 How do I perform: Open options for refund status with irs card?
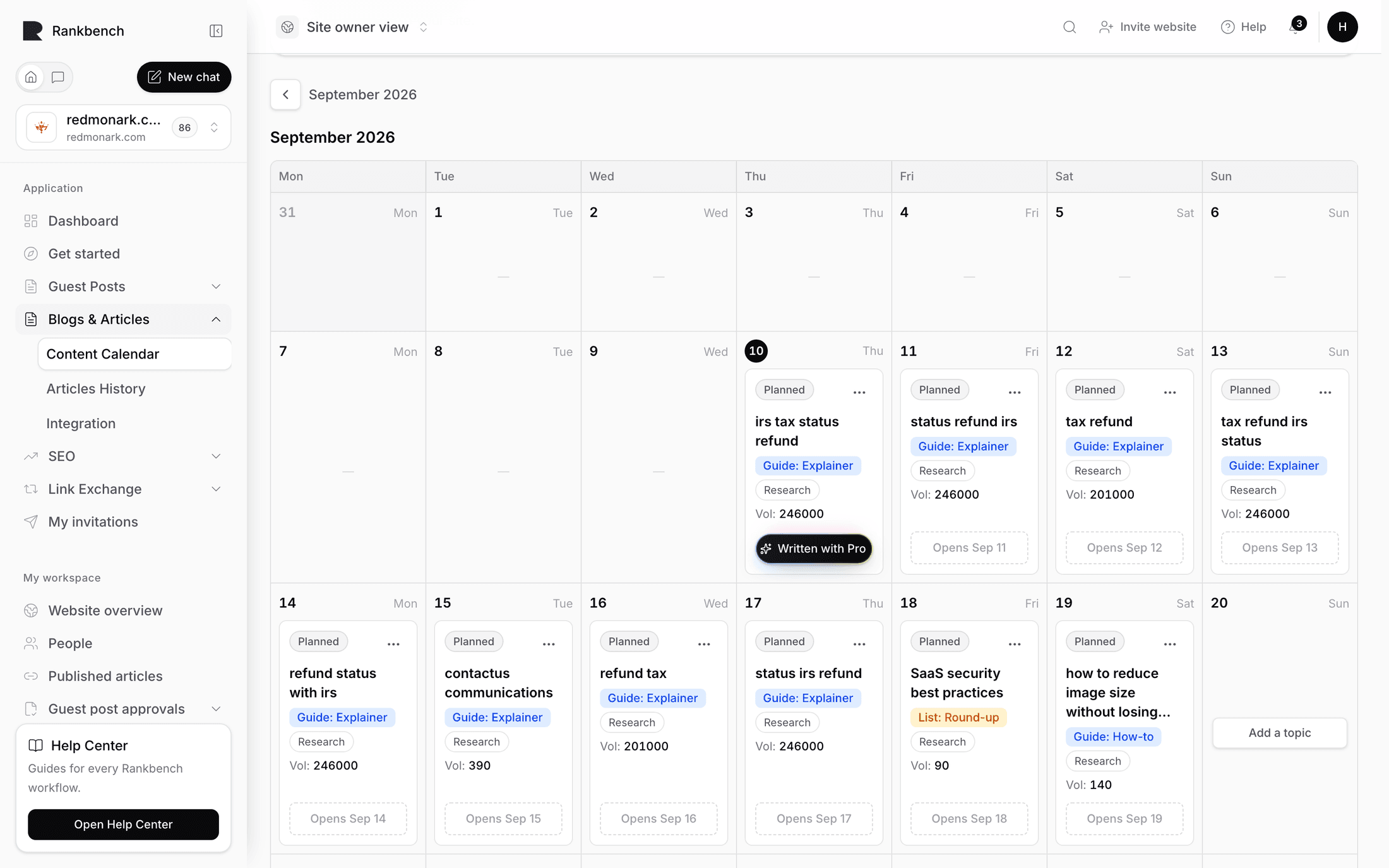393,644
